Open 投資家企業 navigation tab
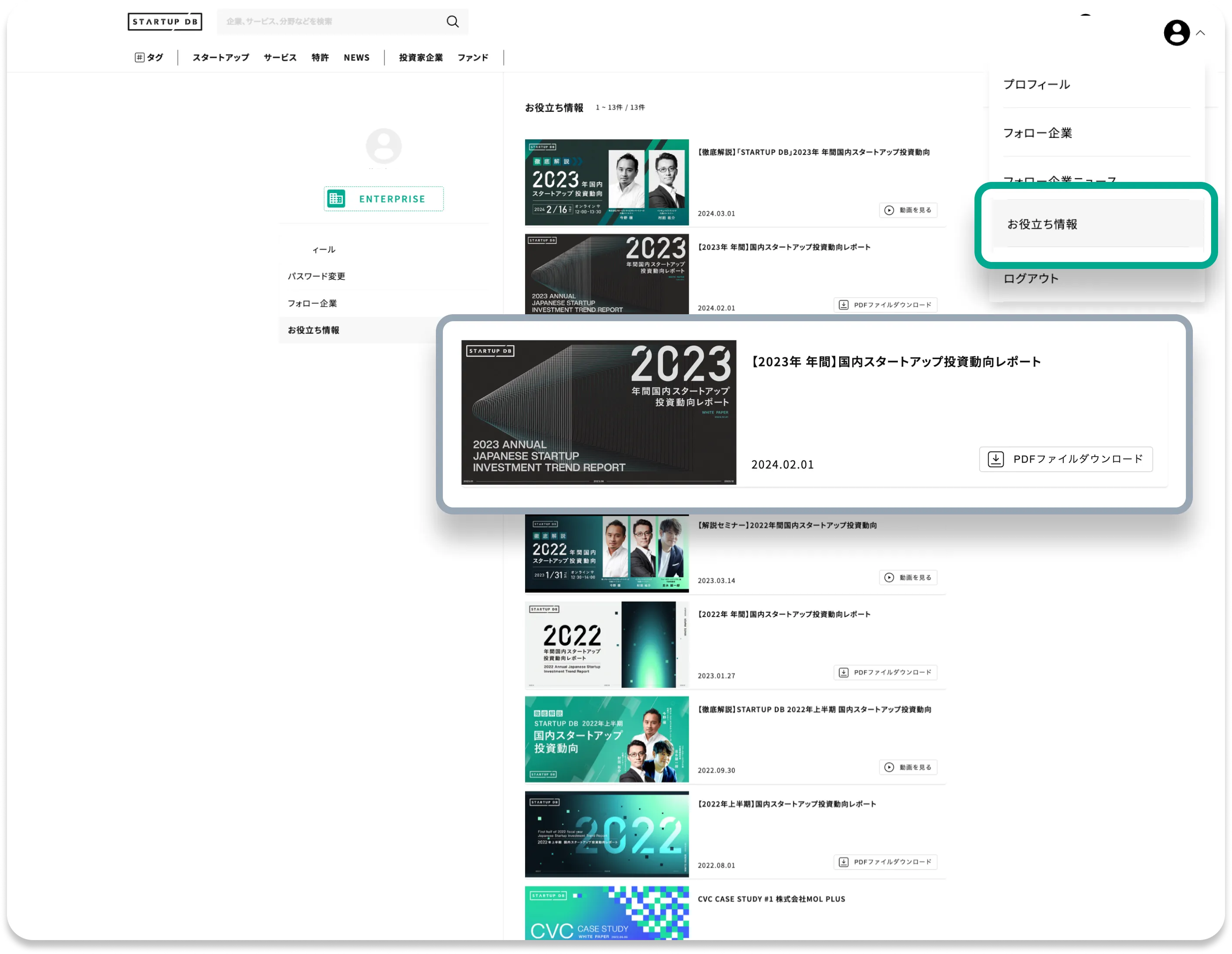The width and height of the screenshot is (1232, 954). 421,57
